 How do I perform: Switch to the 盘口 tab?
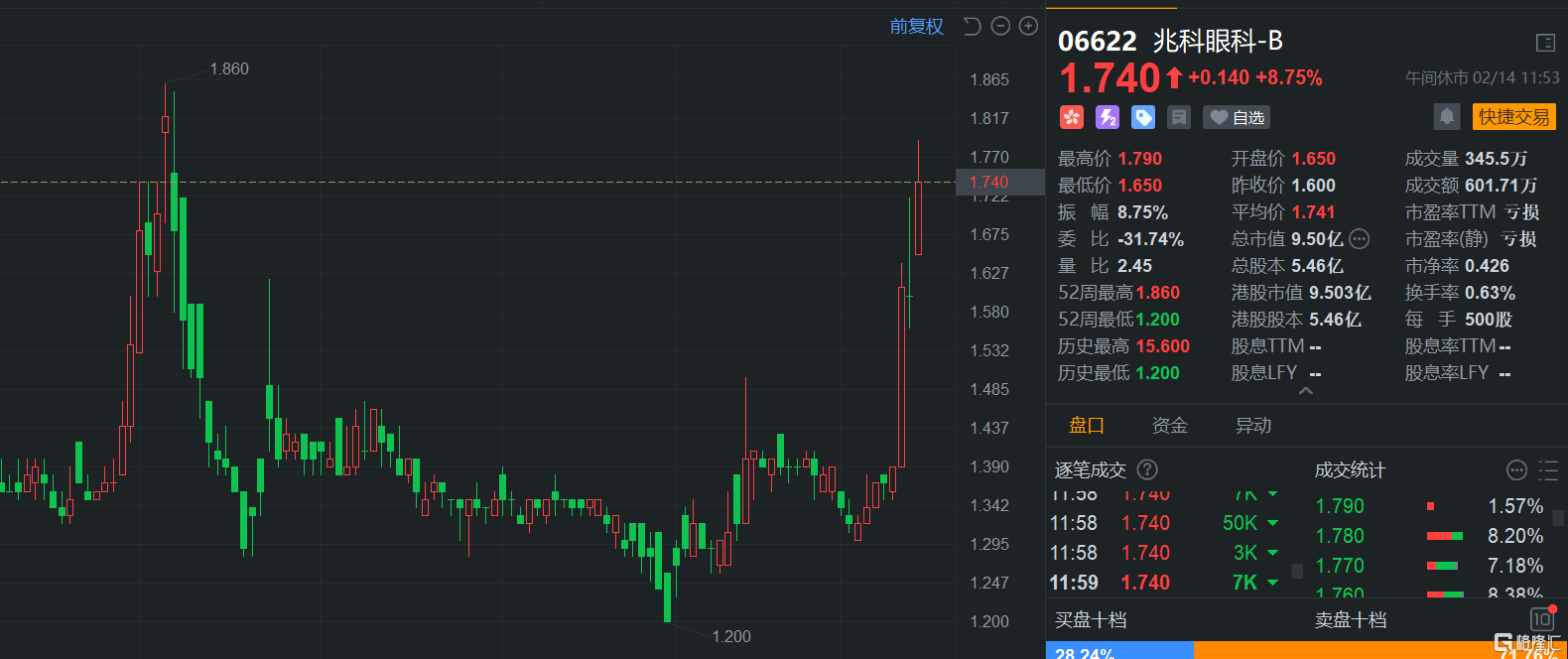[1087, 425]
